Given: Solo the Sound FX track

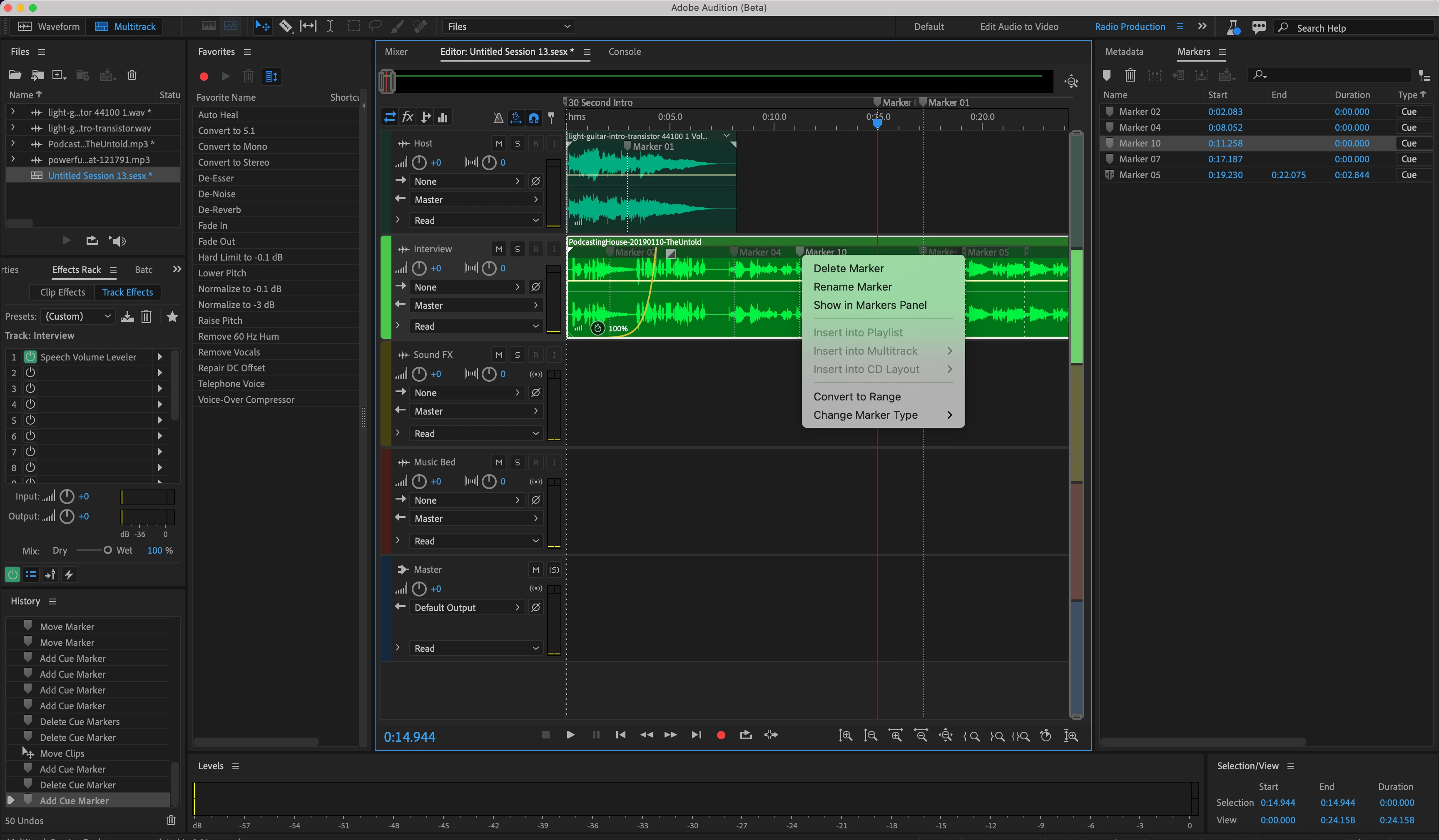Looking at the screenshot, I should click(x=517, y=355).
